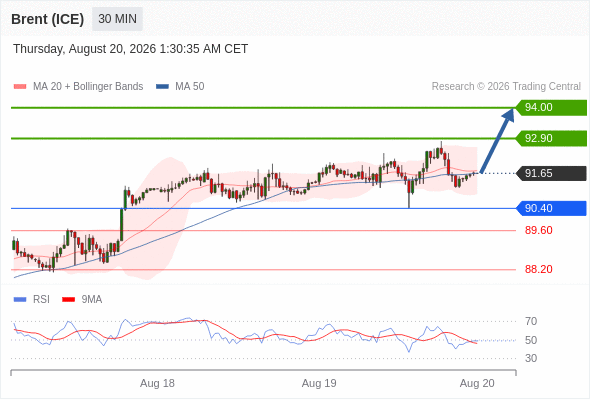Select the 92.90 resistance price tag
Image resolution: width=590 pixels, height=400 pixels.
551,138
